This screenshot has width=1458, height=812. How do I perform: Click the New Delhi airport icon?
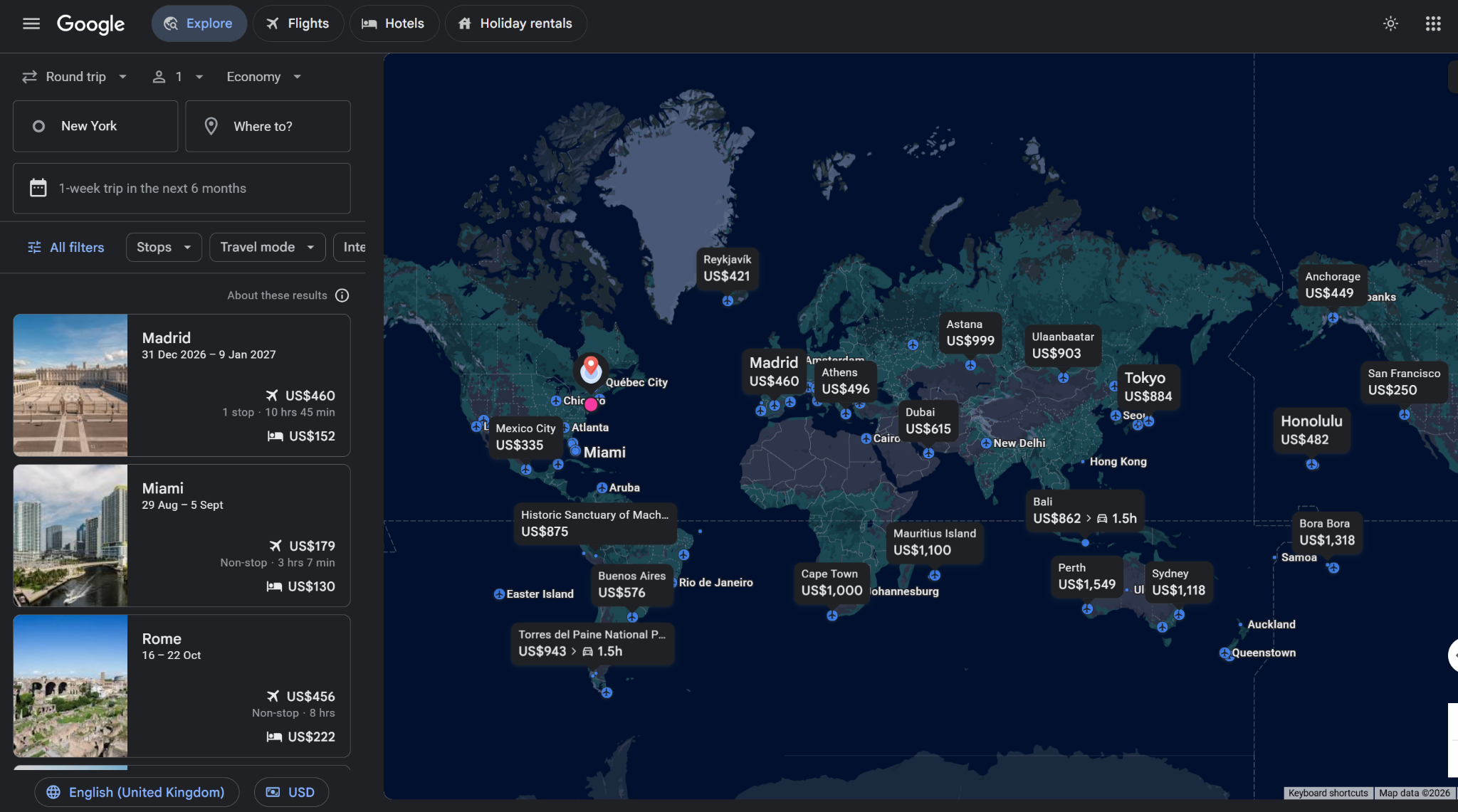[986, 443]
